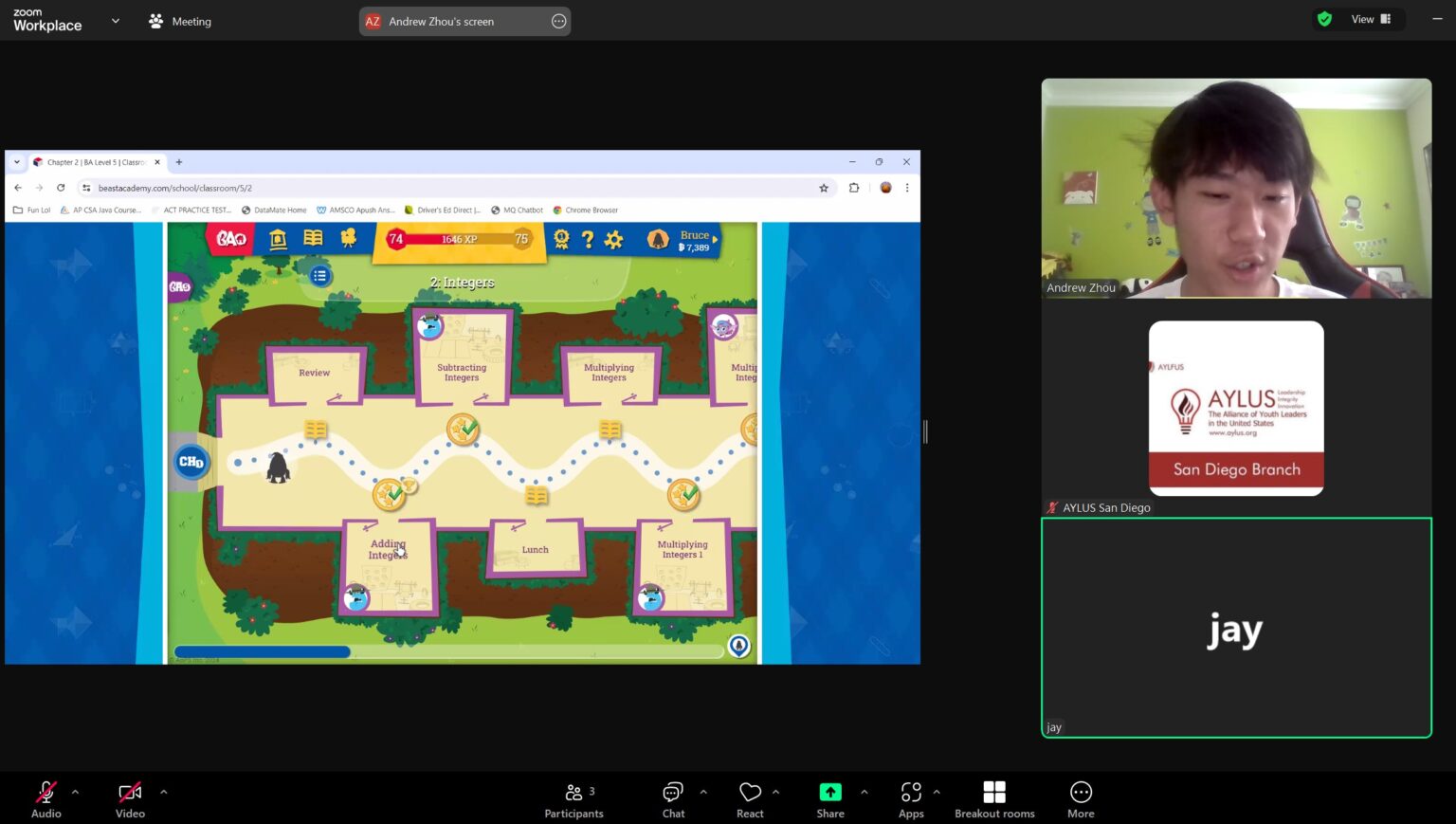Expand Bruce profile arrow in game toolbar
This screenshot has width=1456, height=824.
coord(716,240)
